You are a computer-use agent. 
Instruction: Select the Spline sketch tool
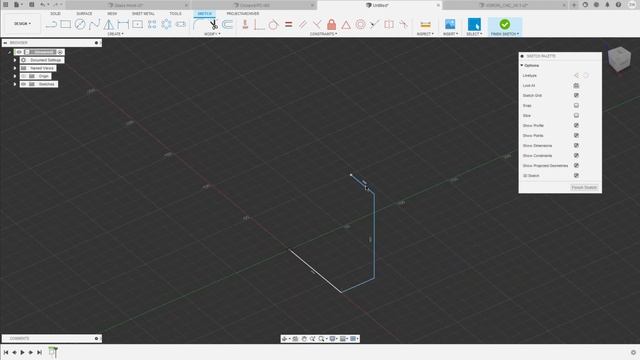[x=94, y=24]
